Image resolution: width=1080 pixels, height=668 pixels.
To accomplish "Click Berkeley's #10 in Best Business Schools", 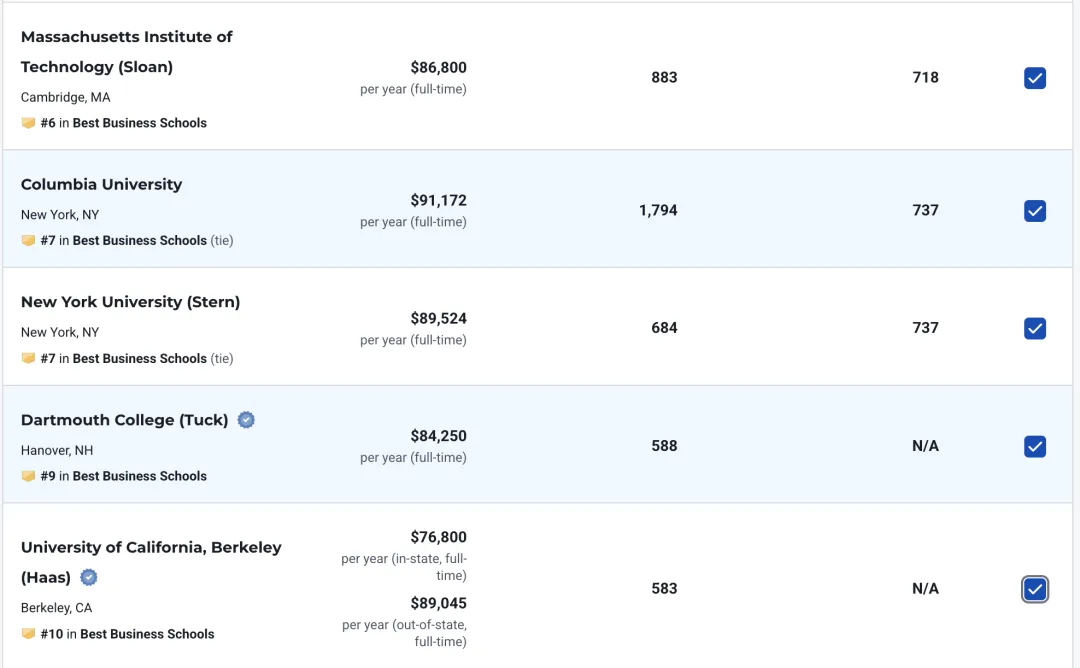I will pyautogui.click(x=127, y=634).
